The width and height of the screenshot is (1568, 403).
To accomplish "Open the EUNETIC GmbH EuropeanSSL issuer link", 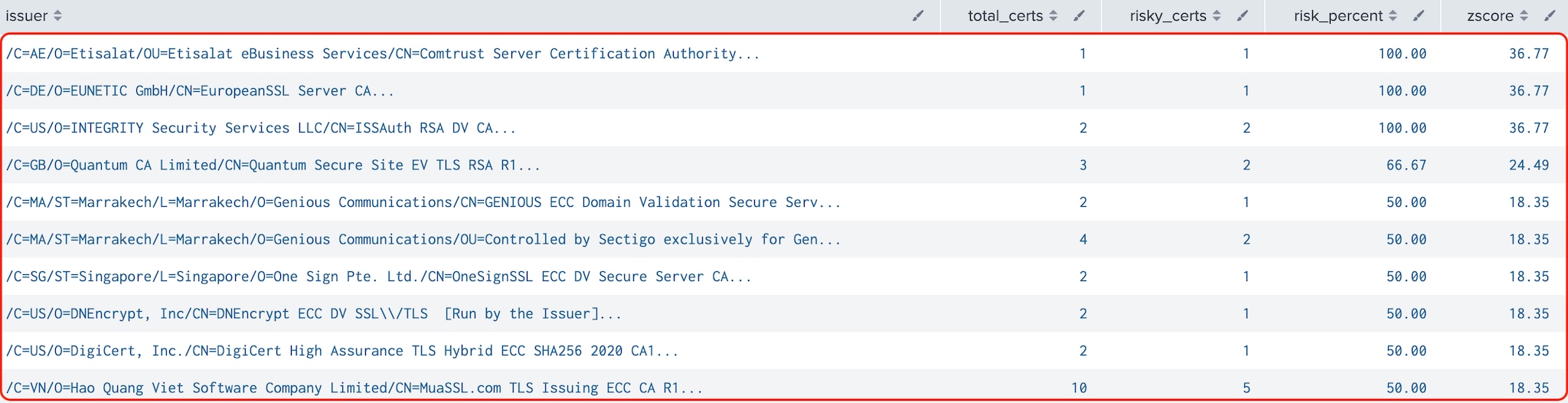I will [200, 90].
